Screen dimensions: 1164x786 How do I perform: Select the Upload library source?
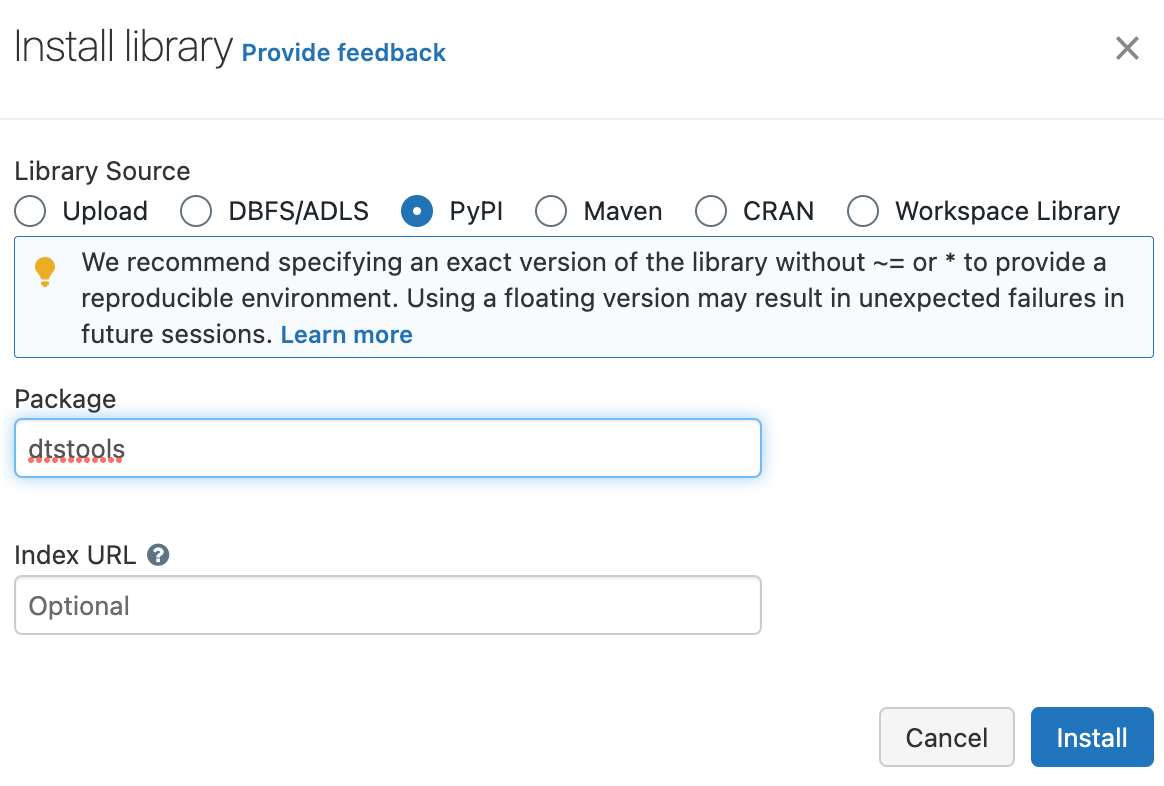(30, 211)
